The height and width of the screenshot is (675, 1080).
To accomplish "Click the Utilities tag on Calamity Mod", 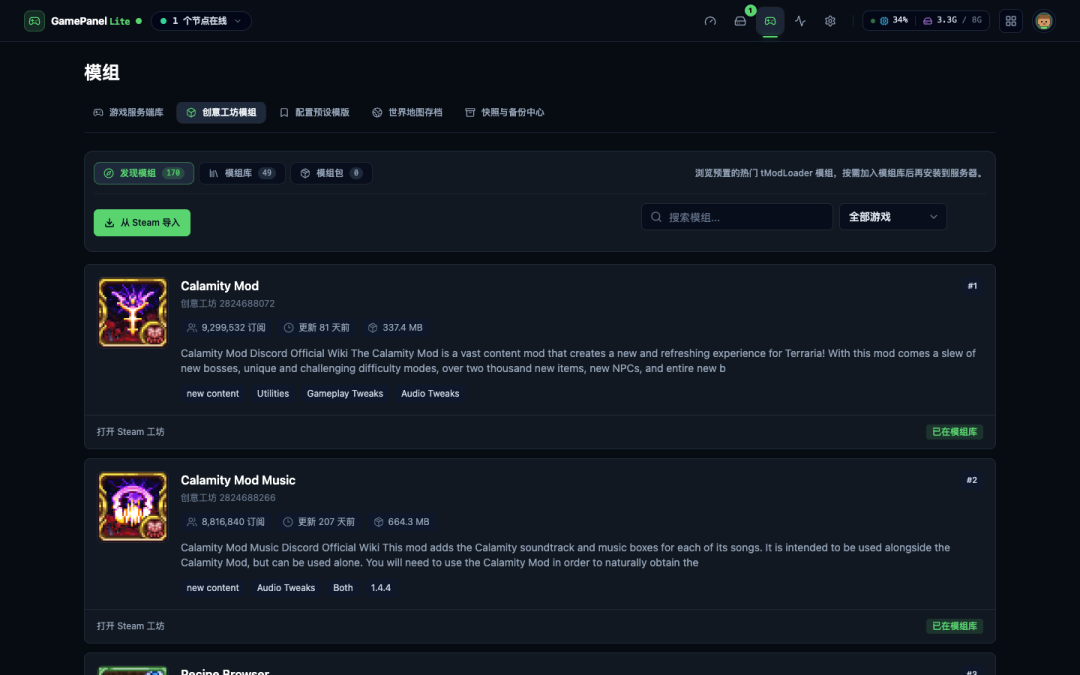I will point(273,394).
